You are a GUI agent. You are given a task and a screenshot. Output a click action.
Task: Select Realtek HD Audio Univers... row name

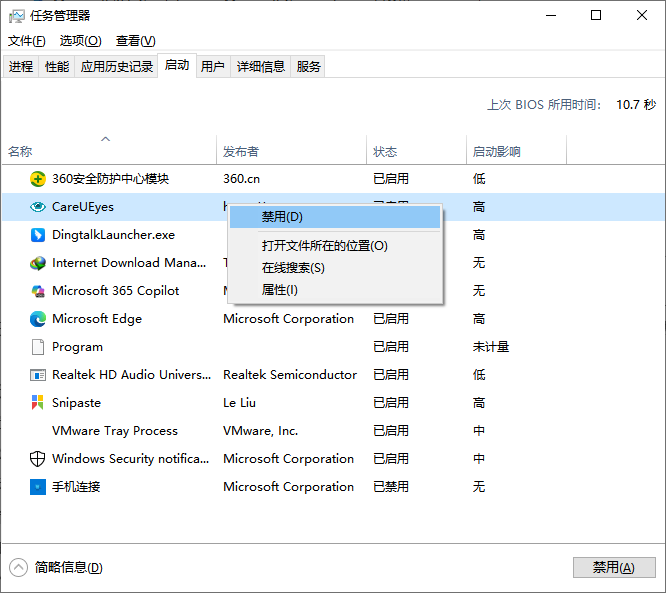click(131, 375)
